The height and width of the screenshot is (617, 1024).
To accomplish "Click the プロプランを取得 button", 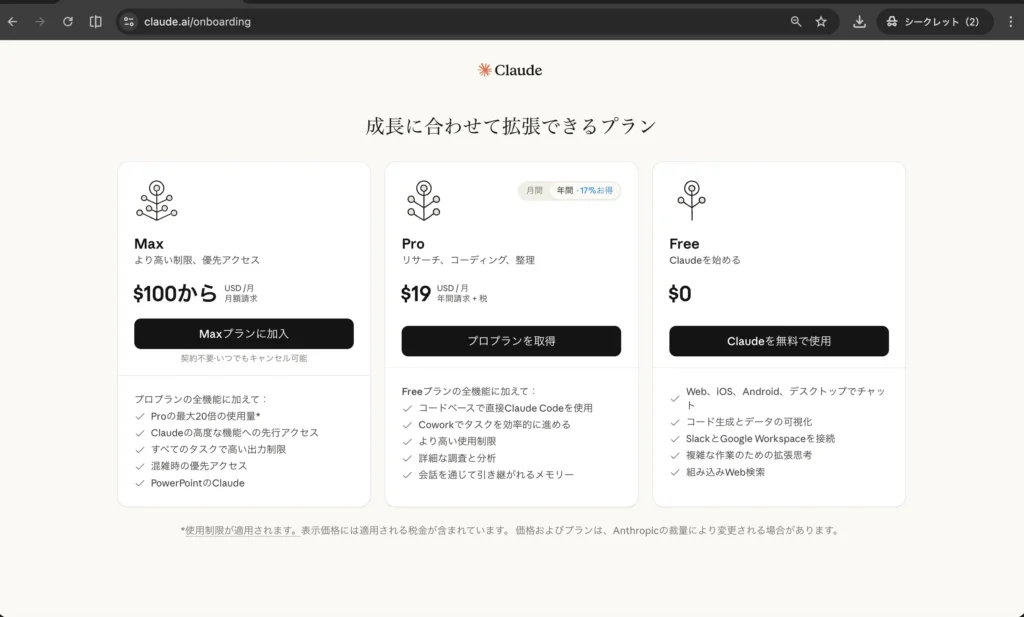I will pos(511,341).
